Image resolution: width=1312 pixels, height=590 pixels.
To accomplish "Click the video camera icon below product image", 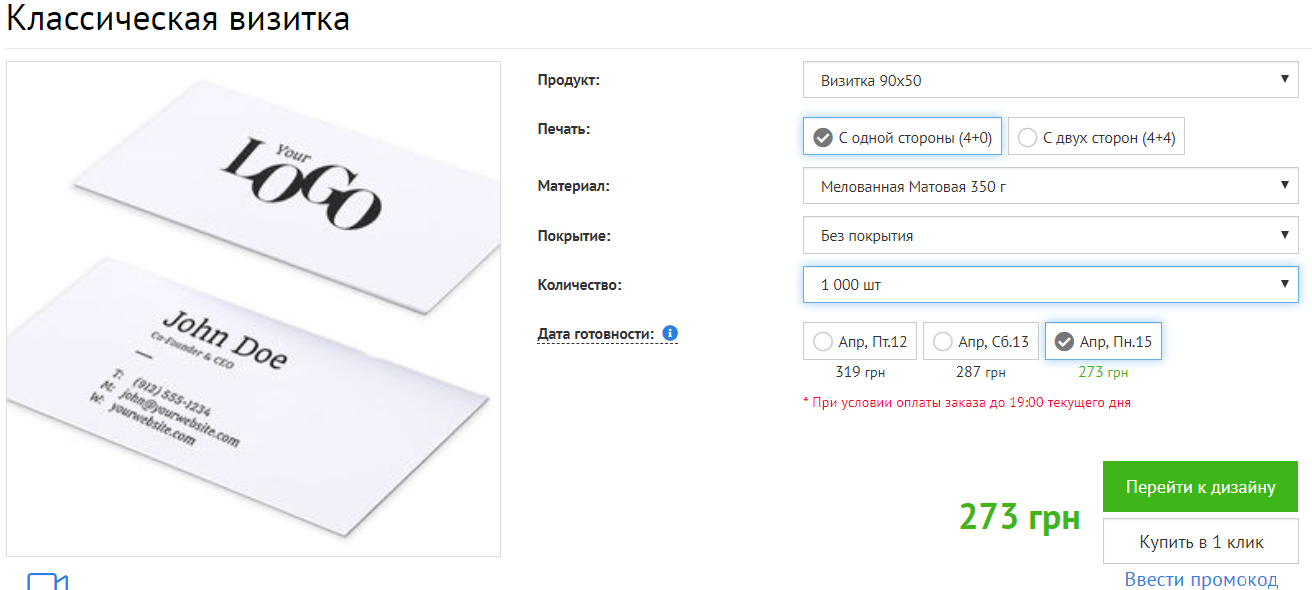I will point(47,581).
